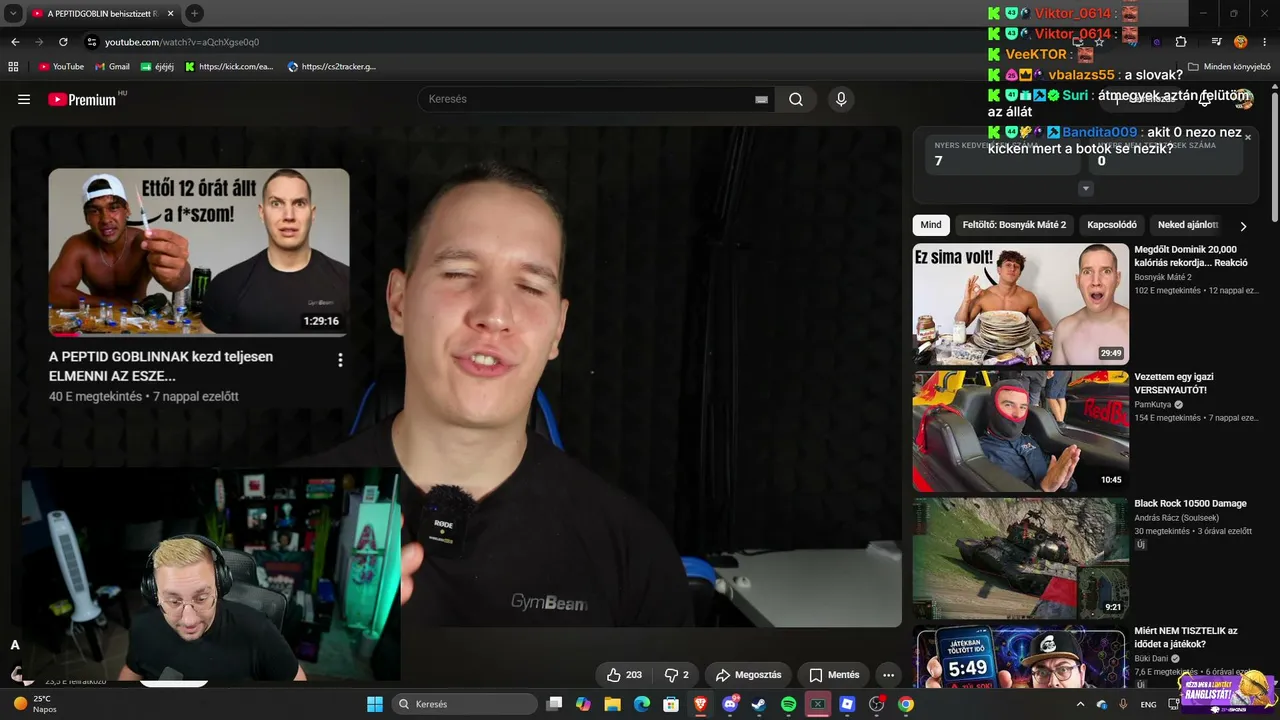This screenshot has width=1280, height=720.
Task: Open Megdőlt Dominik 20,000 kalóriás video thumbnail
Action: (1020, 303)
